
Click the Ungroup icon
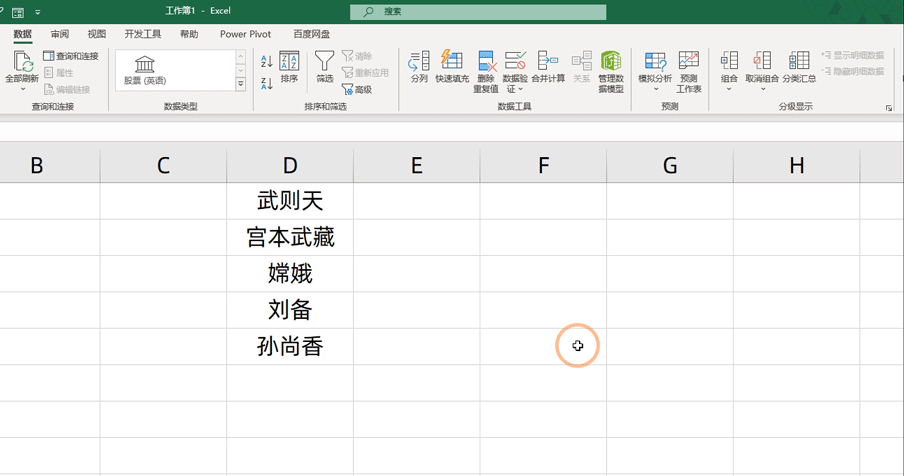(762, 61)
